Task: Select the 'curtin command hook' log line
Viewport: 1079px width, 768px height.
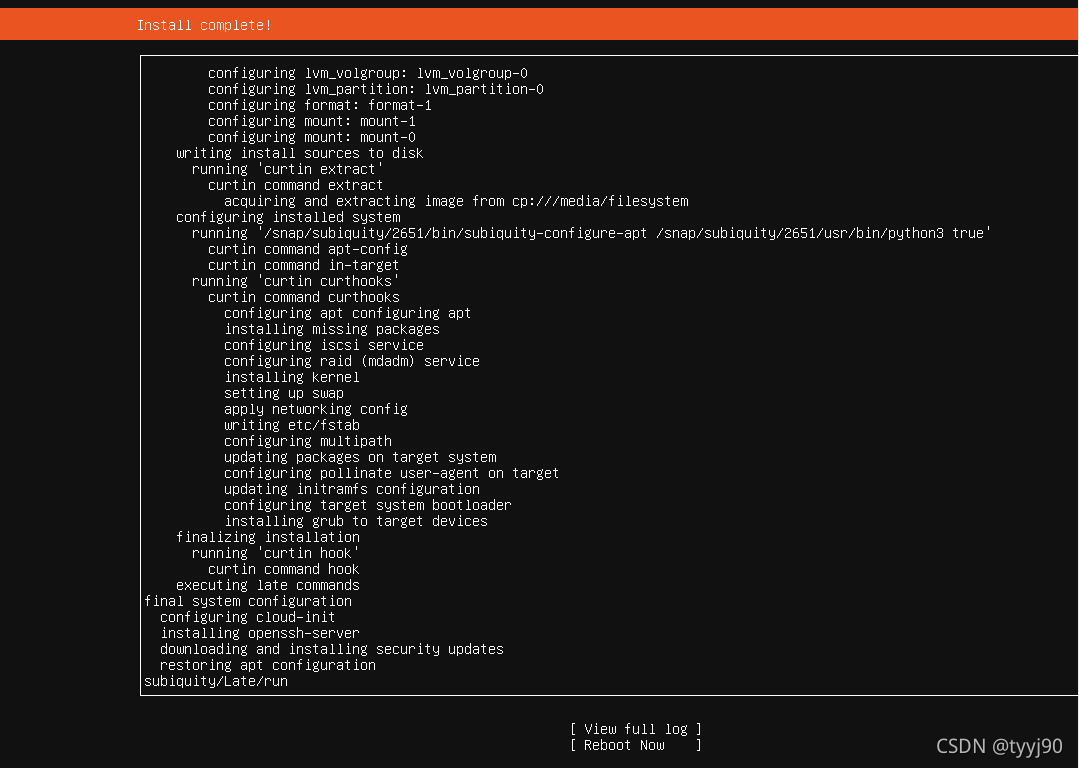Action: pos(284,569)
